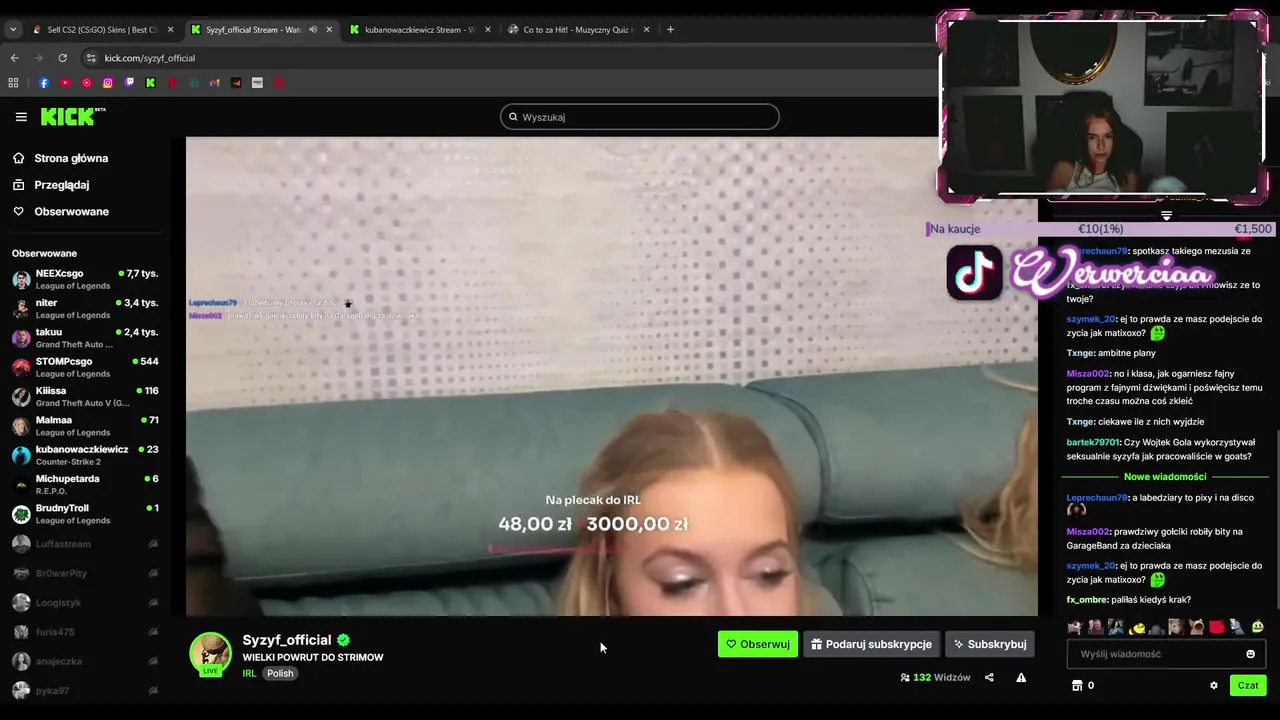Open Malmaa followed channel
This screenshot has width=1280, height=720.
click(x=85, y=426)
